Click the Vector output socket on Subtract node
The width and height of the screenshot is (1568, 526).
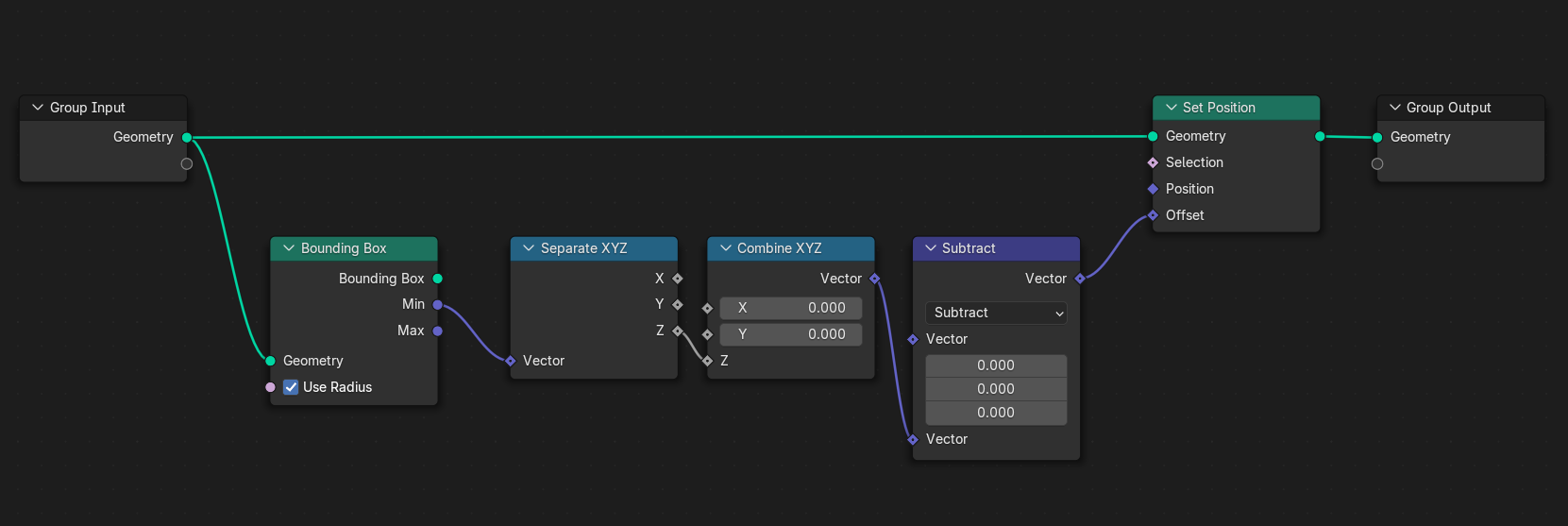click(x=1080, y=279)
